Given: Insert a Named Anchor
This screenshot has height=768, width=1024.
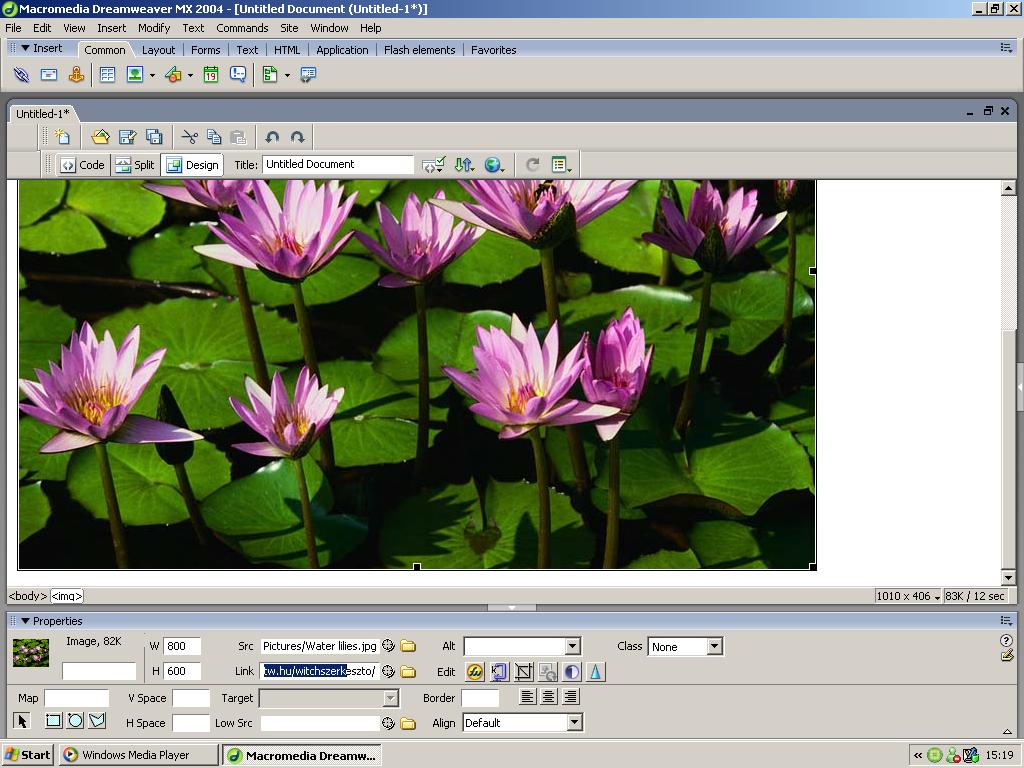Looking at the screenshot, I should (x=76, y=75).
